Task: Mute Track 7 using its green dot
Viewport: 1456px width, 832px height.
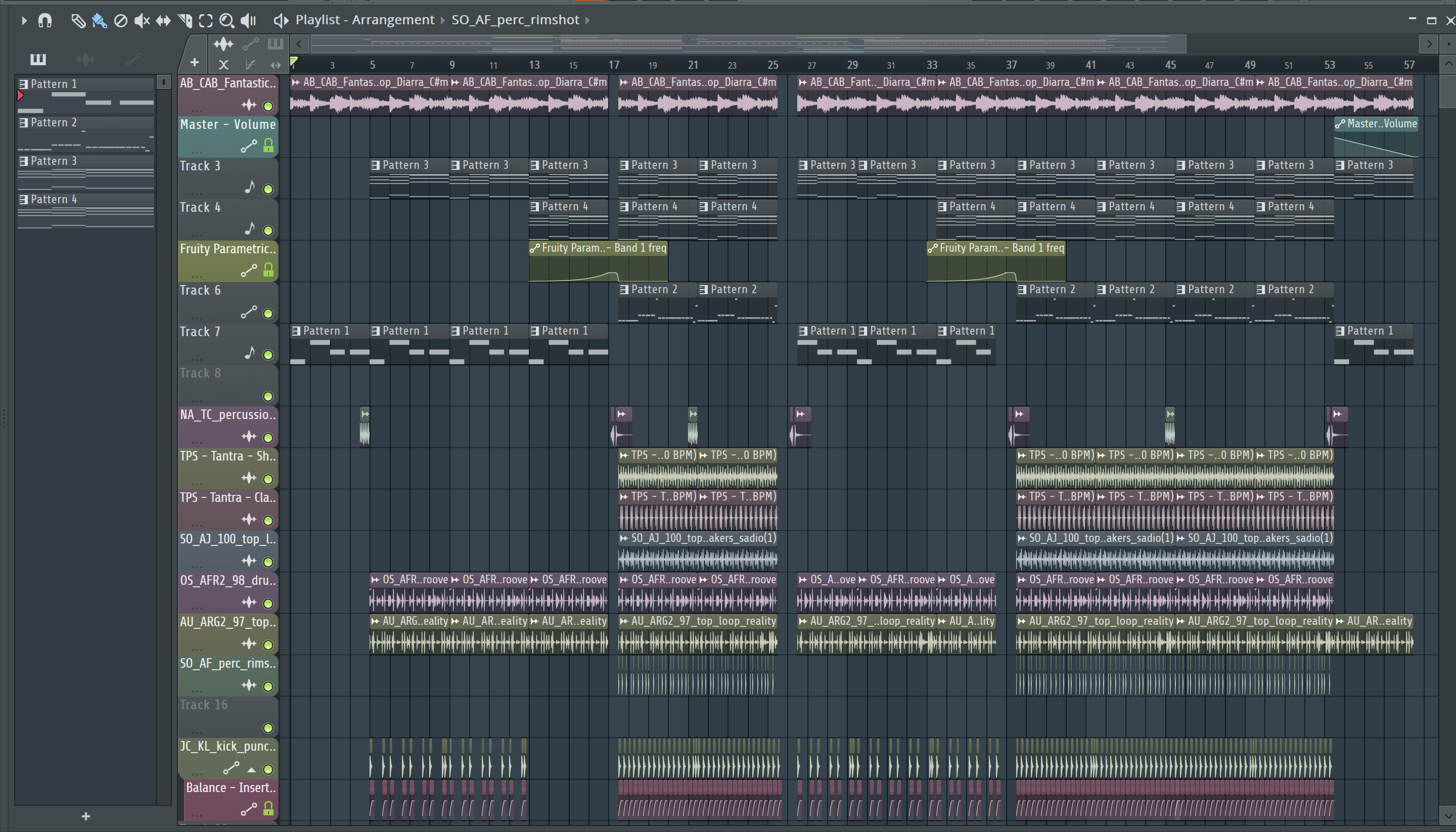Action: coord(268,355)
